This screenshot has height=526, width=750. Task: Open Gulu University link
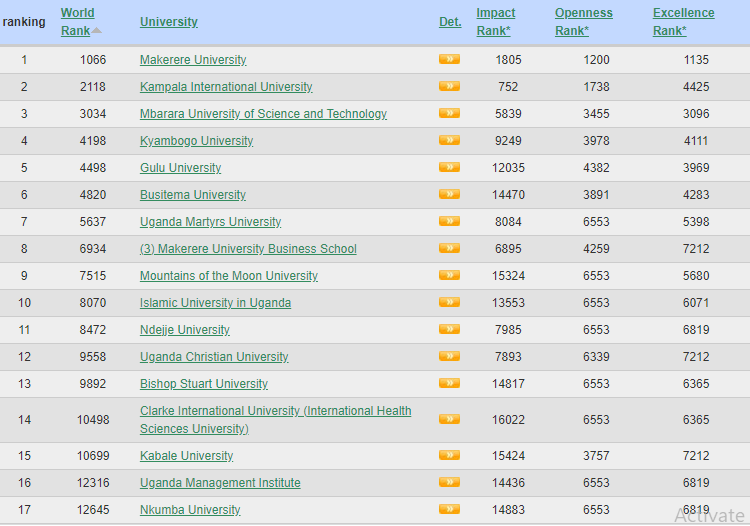pos(180,168)
